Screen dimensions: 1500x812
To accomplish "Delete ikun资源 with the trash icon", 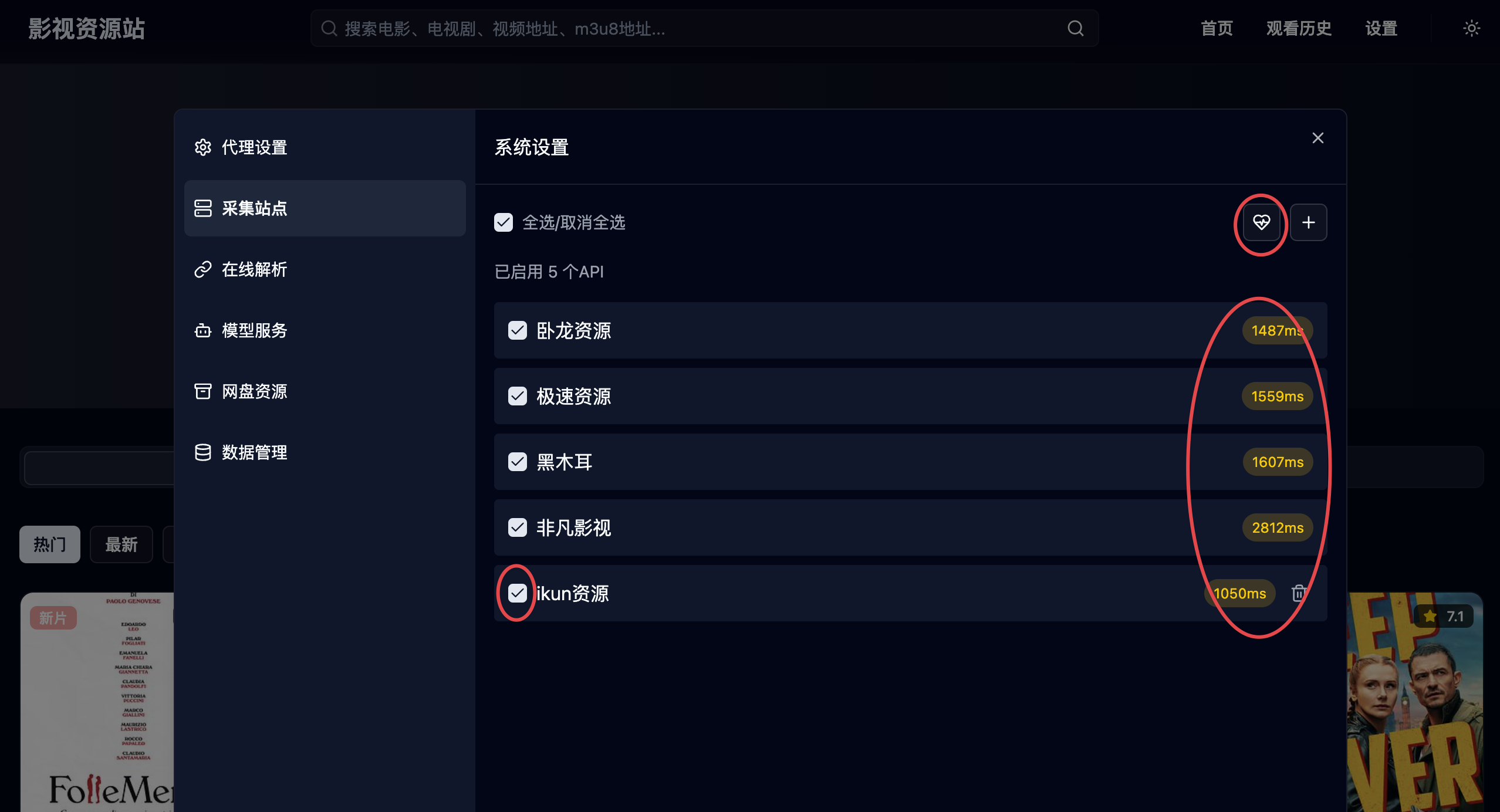I will click(x=1299, y=593).
